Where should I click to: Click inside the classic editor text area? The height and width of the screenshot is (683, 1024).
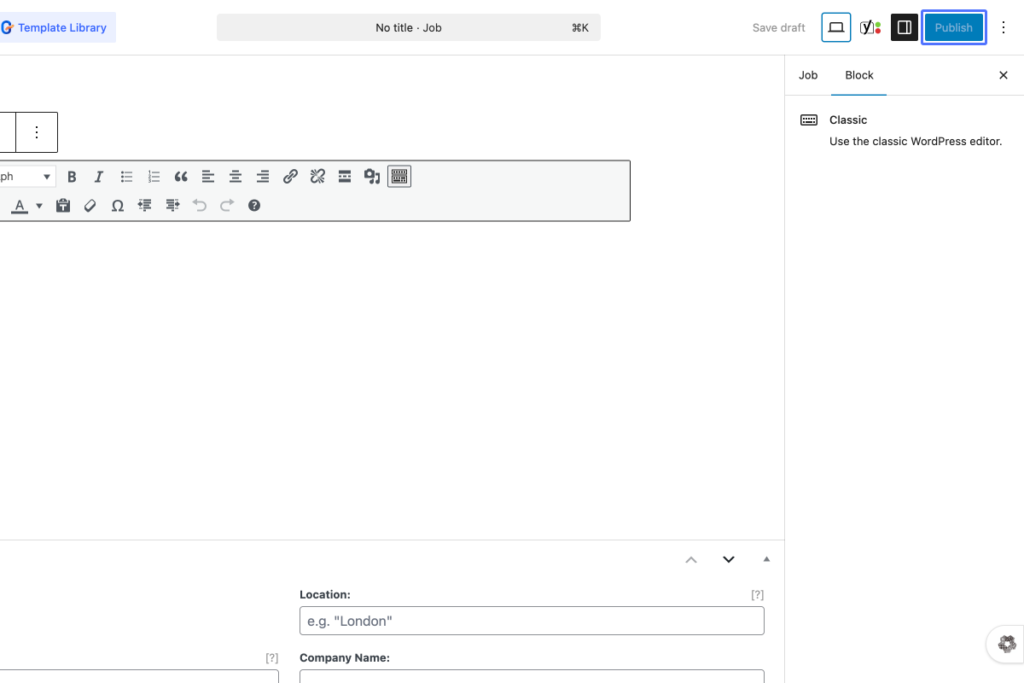313,379
